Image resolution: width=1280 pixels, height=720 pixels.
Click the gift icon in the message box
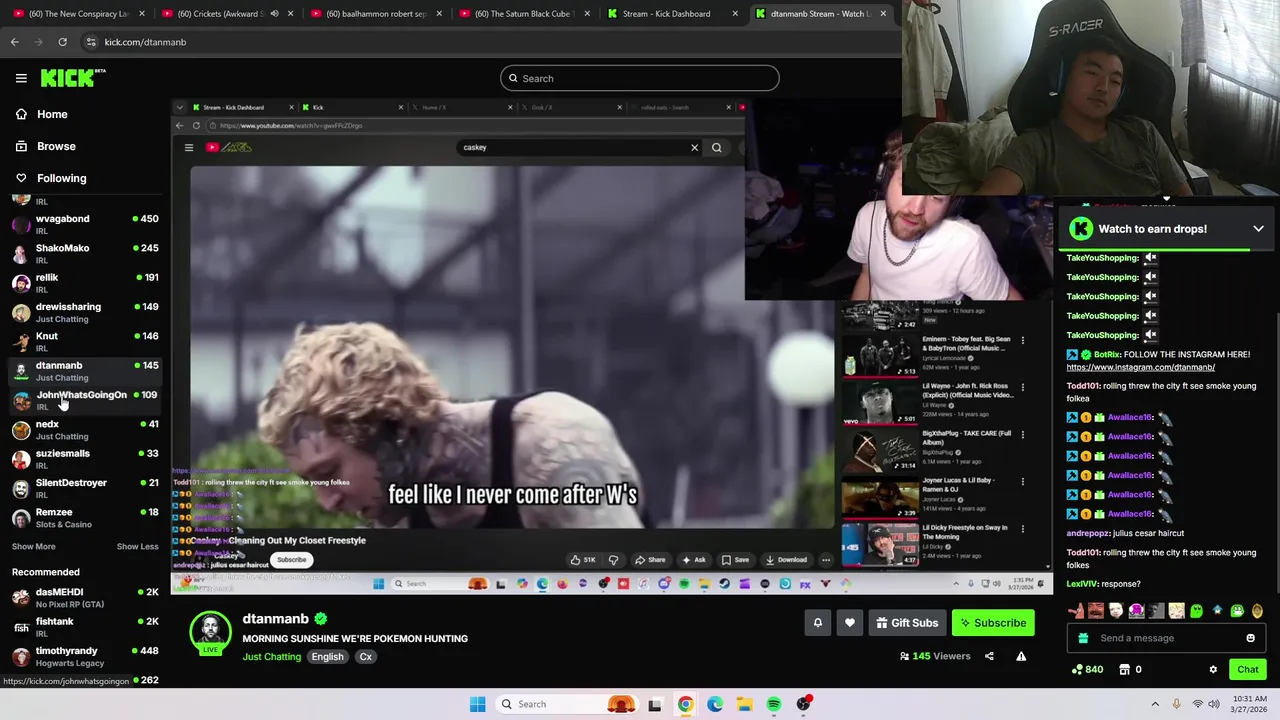click(x=1083, y=638)
